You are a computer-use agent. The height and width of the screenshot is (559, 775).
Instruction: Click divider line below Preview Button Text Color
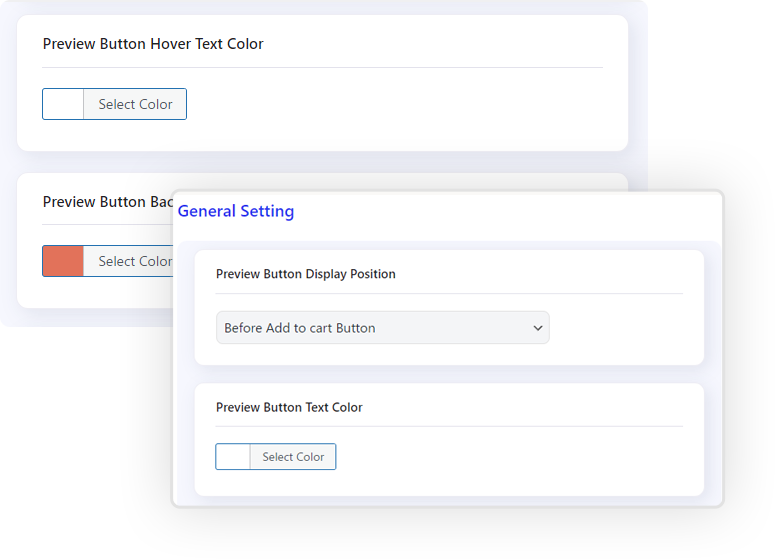point(449,426)
